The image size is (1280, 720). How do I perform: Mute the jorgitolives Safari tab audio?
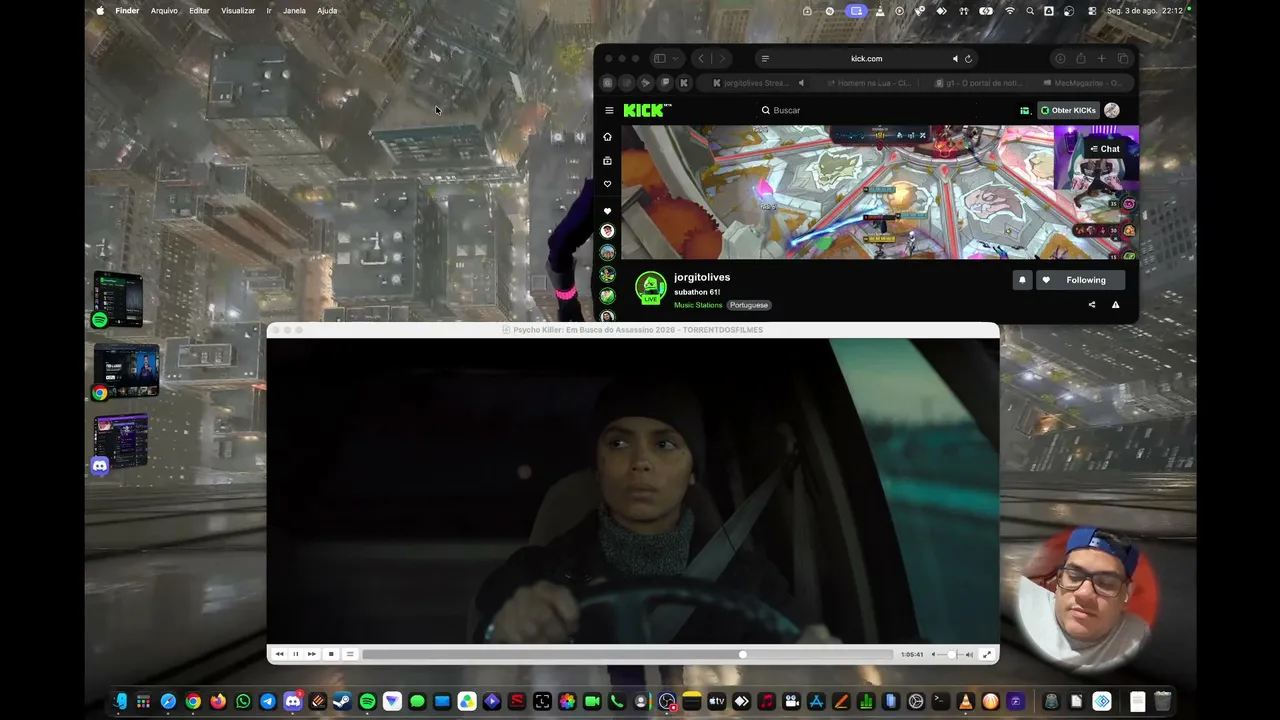[x=801, y=83]
